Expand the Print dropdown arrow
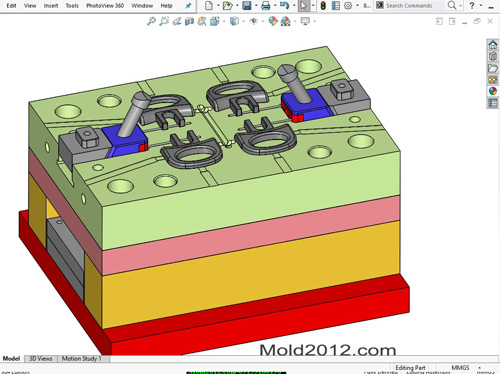Image resolution: width=500 pixels, height=374 pixels. coord(275,6)
